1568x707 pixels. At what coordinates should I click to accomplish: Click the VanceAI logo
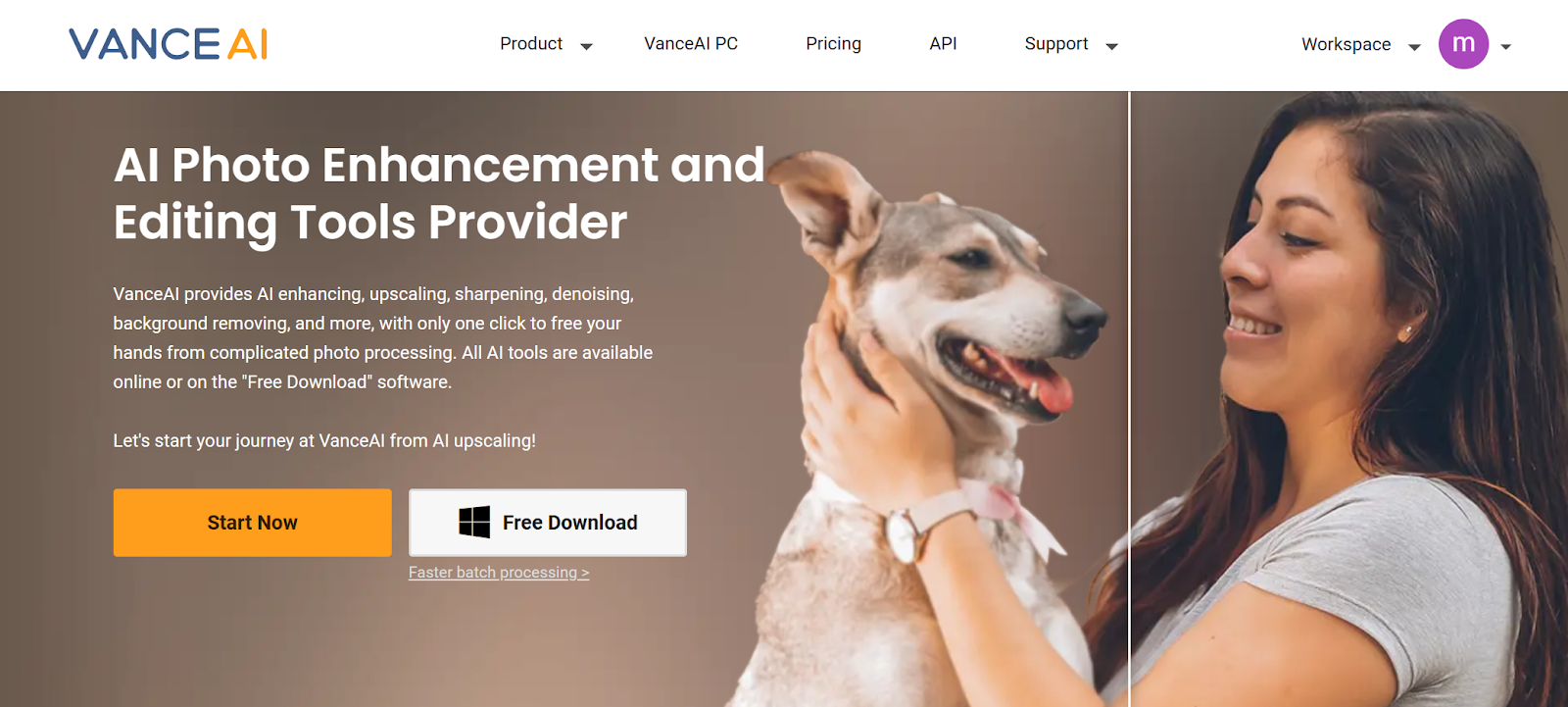click(168, 44)
